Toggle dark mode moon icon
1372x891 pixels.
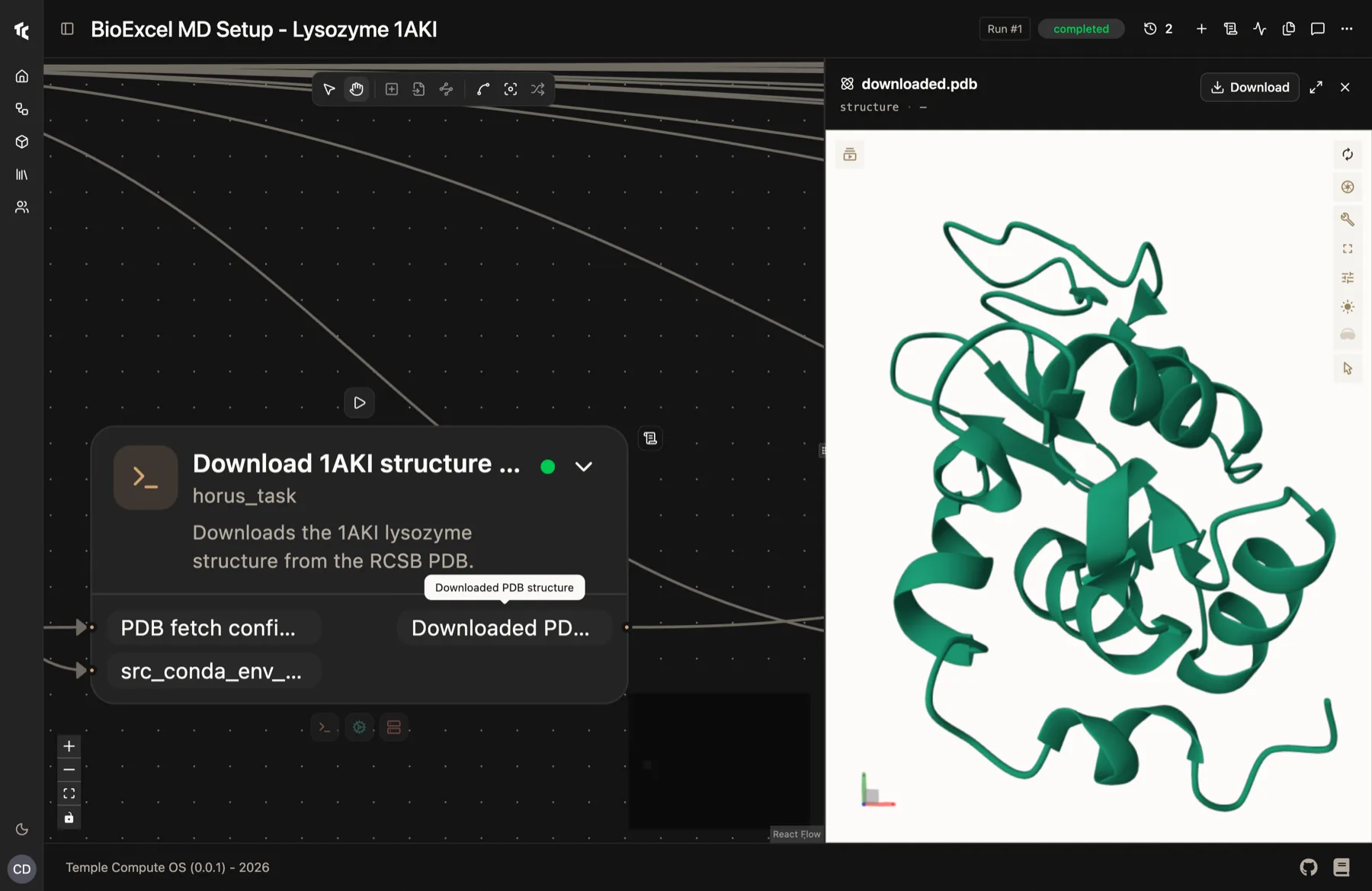point(22,829)
